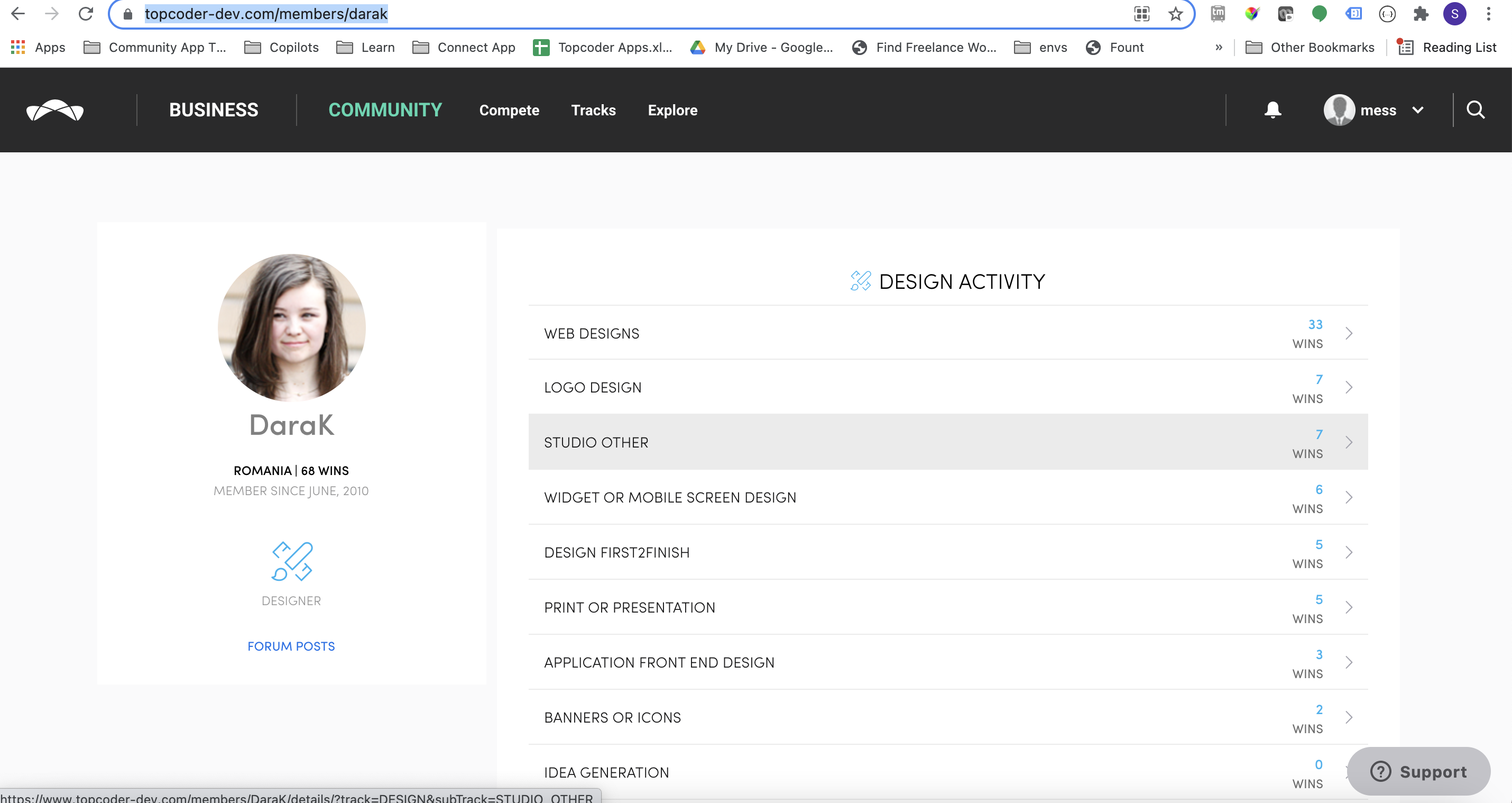Open the Forum Posts link
The image size is (1512, 803).
[291, 645]
